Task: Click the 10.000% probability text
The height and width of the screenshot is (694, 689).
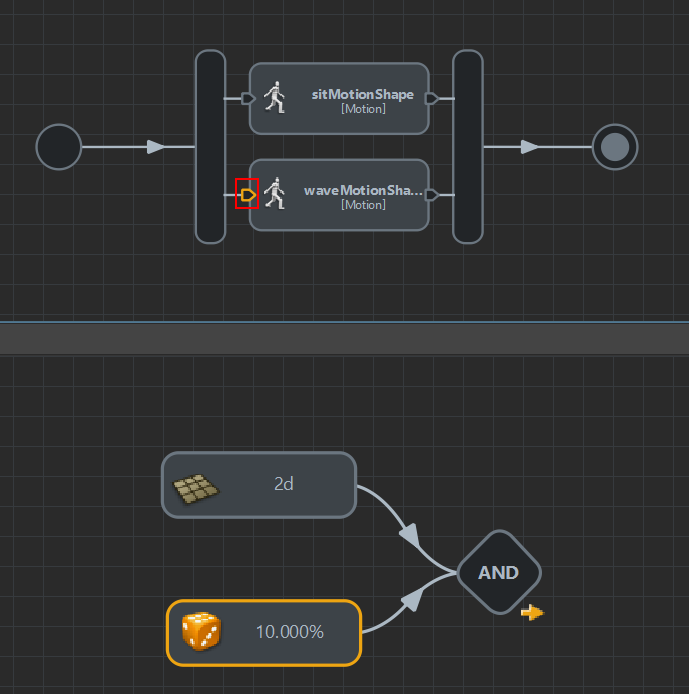Action: tap(290, 632)
